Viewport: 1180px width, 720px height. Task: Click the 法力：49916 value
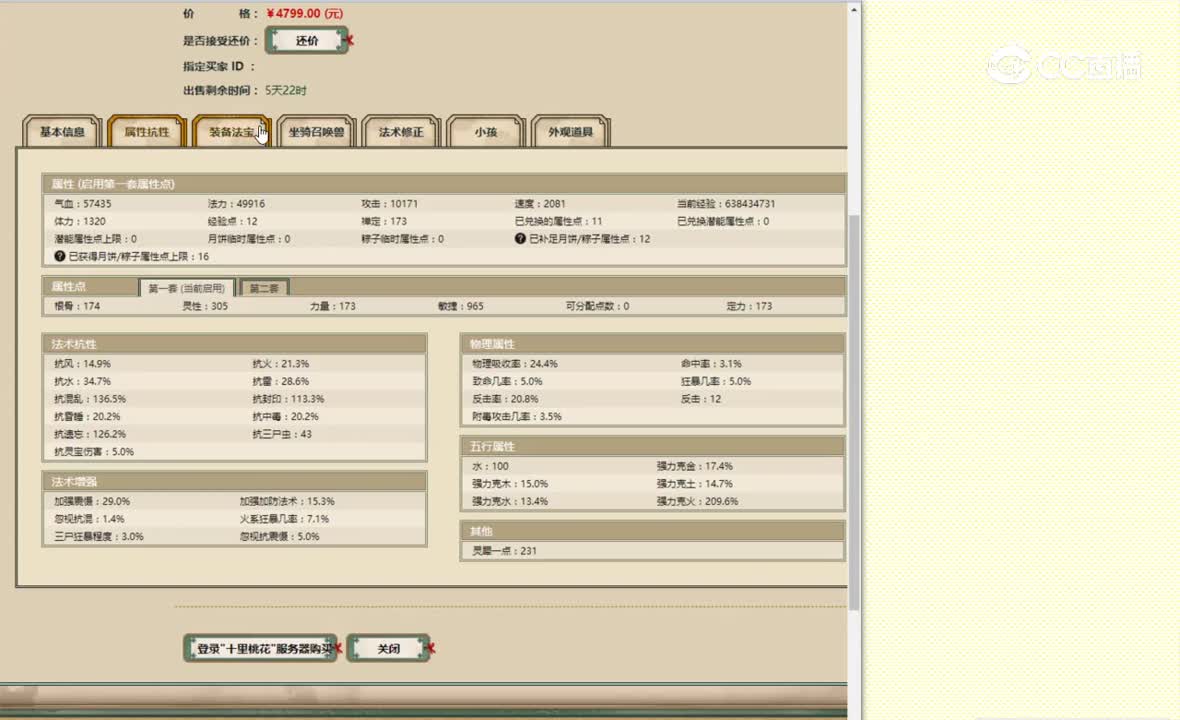pyautogui.click(x=236, y=204)
